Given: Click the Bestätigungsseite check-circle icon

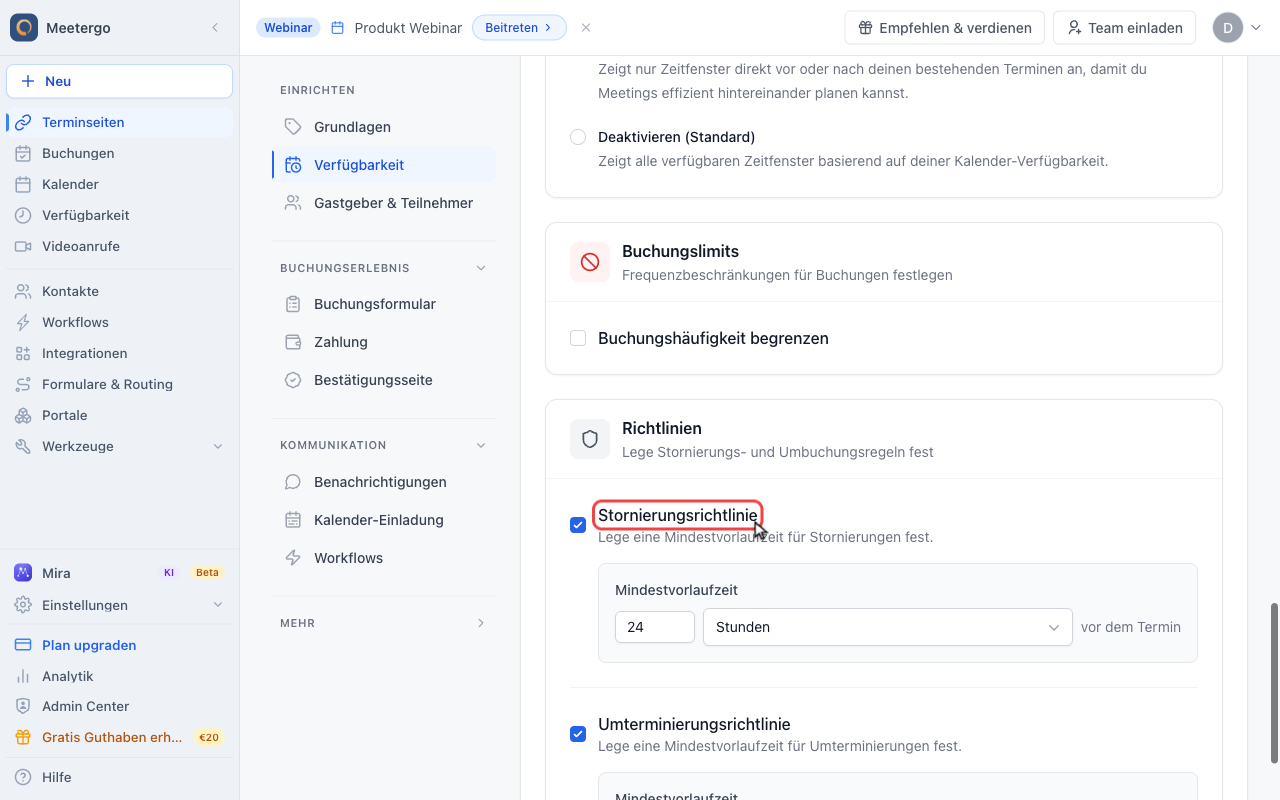Looking at the screenshot, I should [x=293, y=380].
